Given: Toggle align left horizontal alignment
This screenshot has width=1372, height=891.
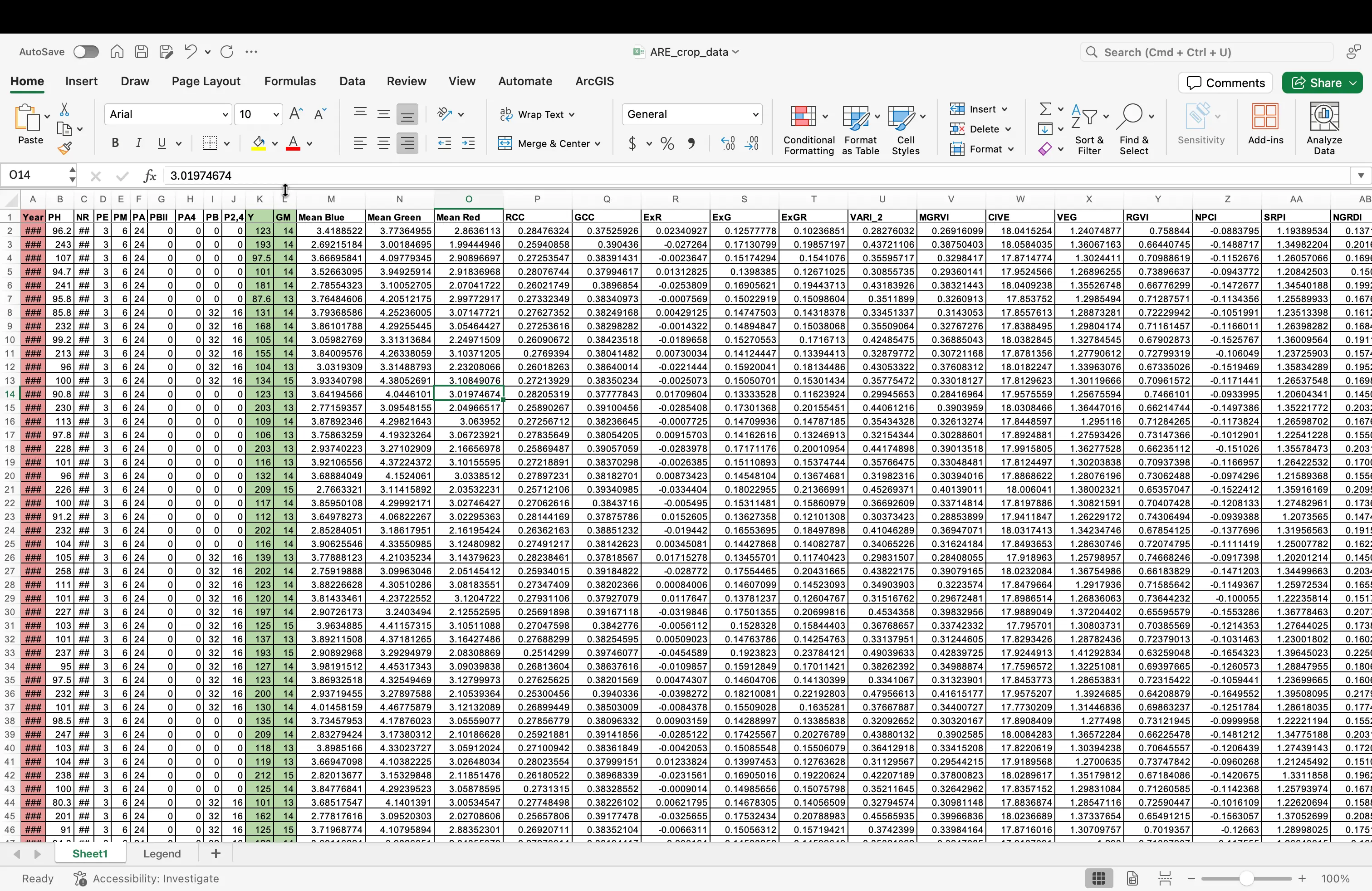Looking at the screenshot, I should (360, 143).
